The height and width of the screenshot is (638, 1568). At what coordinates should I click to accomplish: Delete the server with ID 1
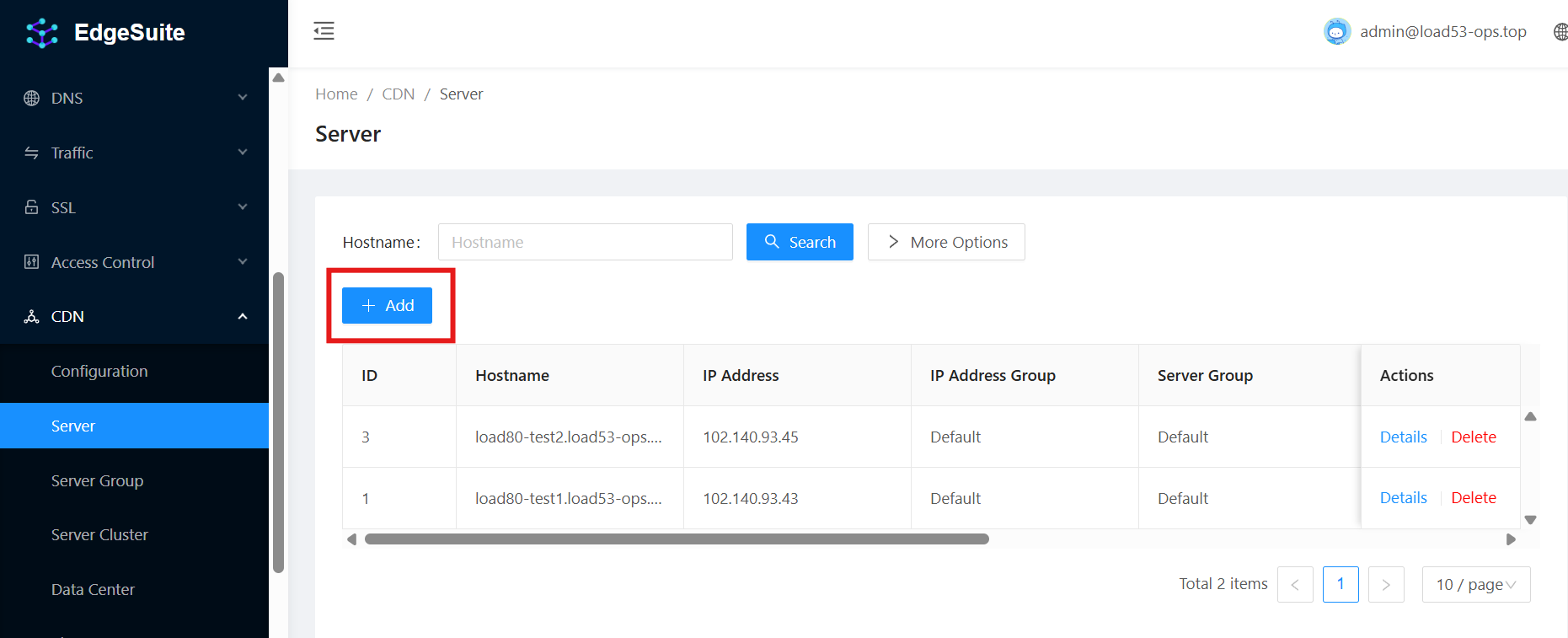tap(1473, 498)
